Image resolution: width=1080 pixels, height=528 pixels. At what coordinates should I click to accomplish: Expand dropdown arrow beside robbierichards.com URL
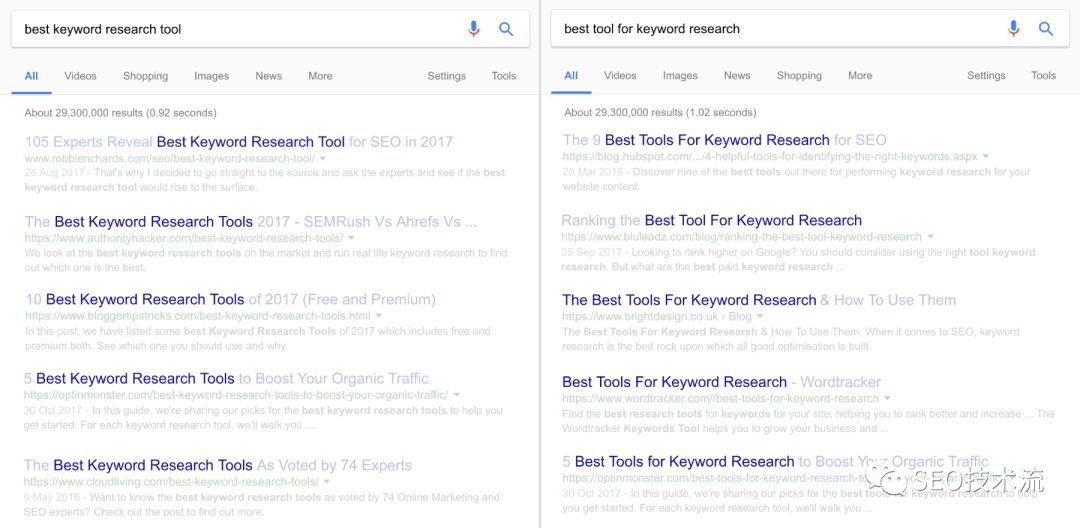pos(323,159)
